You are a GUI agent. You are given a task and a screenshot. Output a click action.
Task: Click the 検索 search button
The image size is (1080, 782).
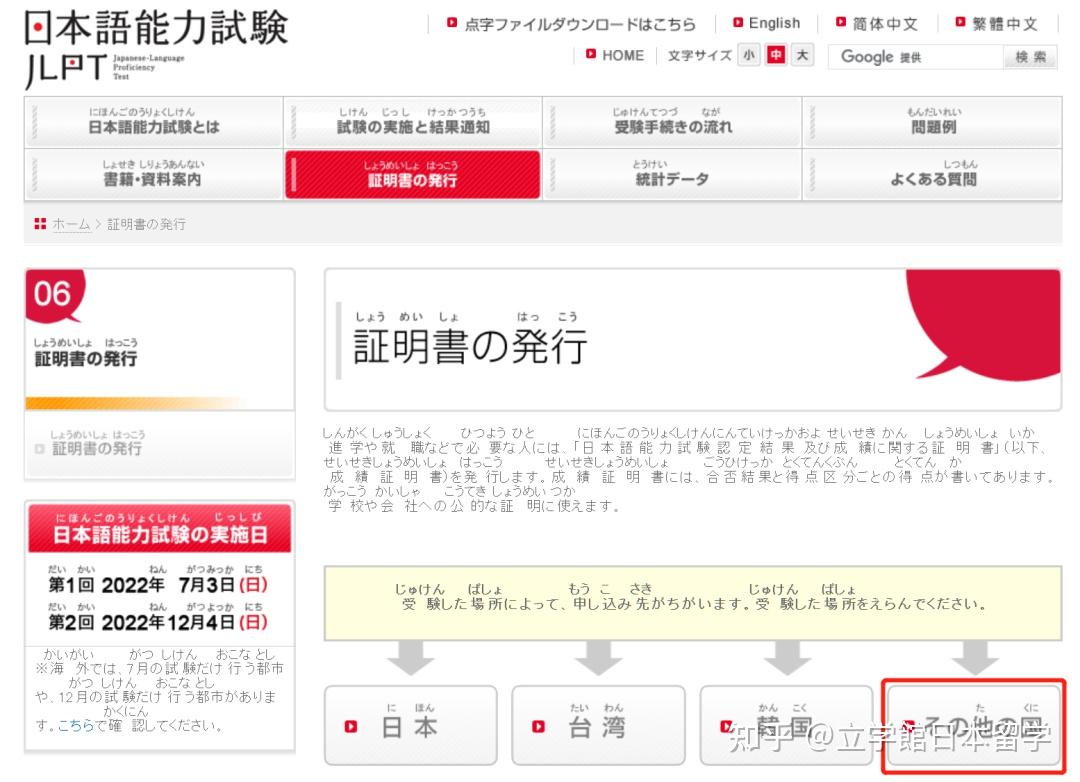point(1030,57)
